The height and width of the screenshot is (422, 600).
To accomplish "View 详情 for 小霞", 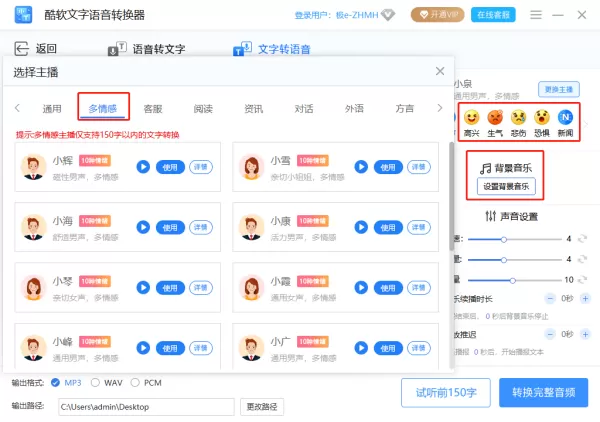I will coord(419,288).
